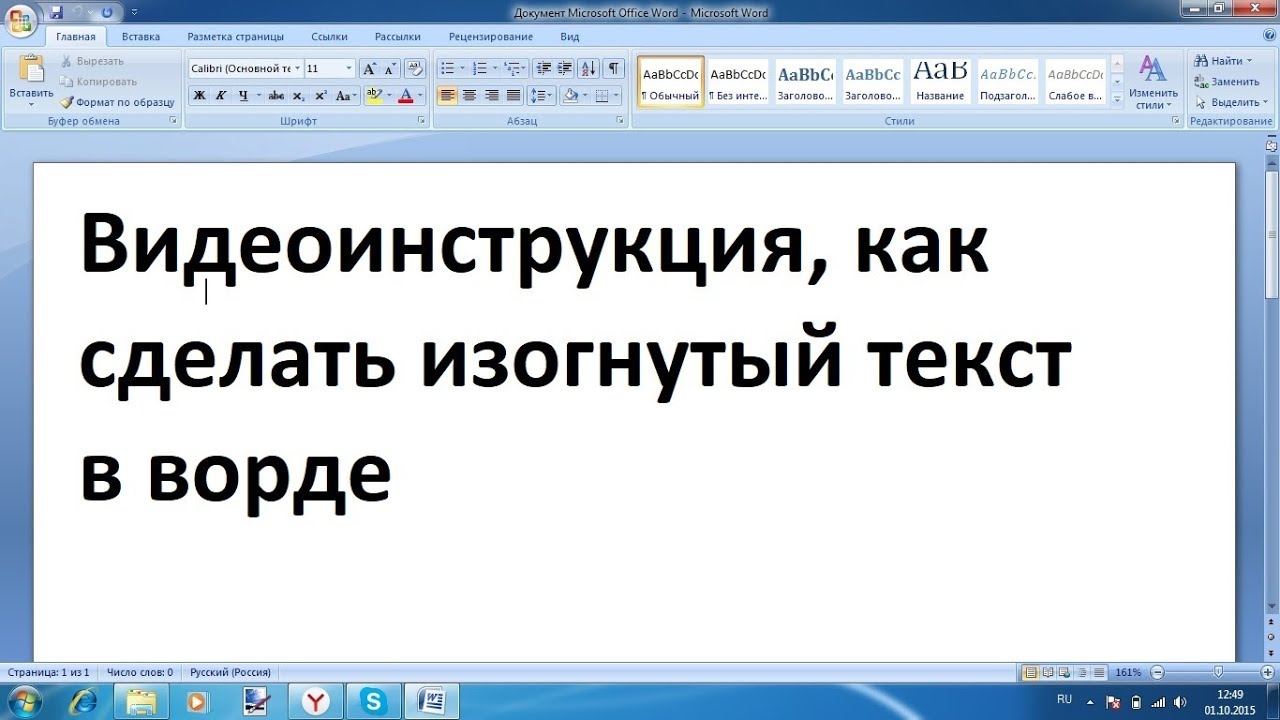
Task: Increase paragraph indent
Action: [565, 68]
